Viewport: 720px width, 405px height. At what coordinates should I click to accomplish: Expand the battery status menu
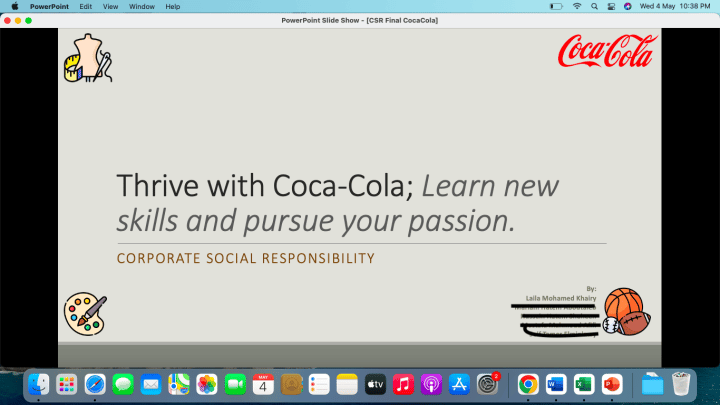[x=556, y=6]
